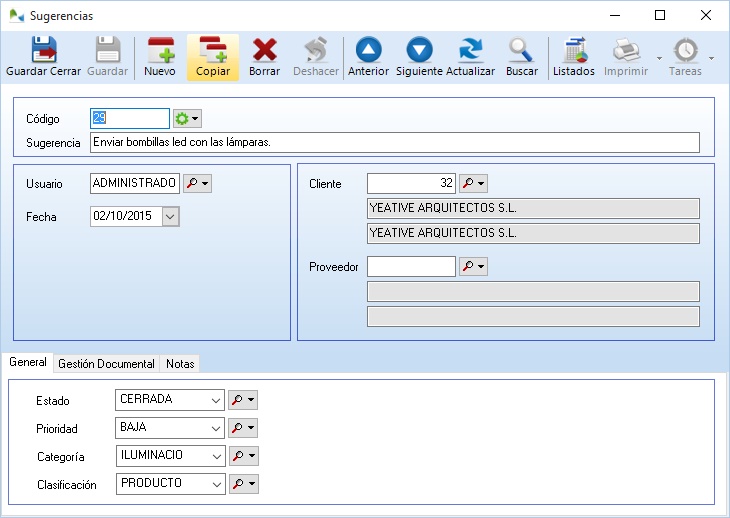The height and width of the screenshot is (518, 730).
Task: Open the Notas tab
Action: [x=180, y=364]
